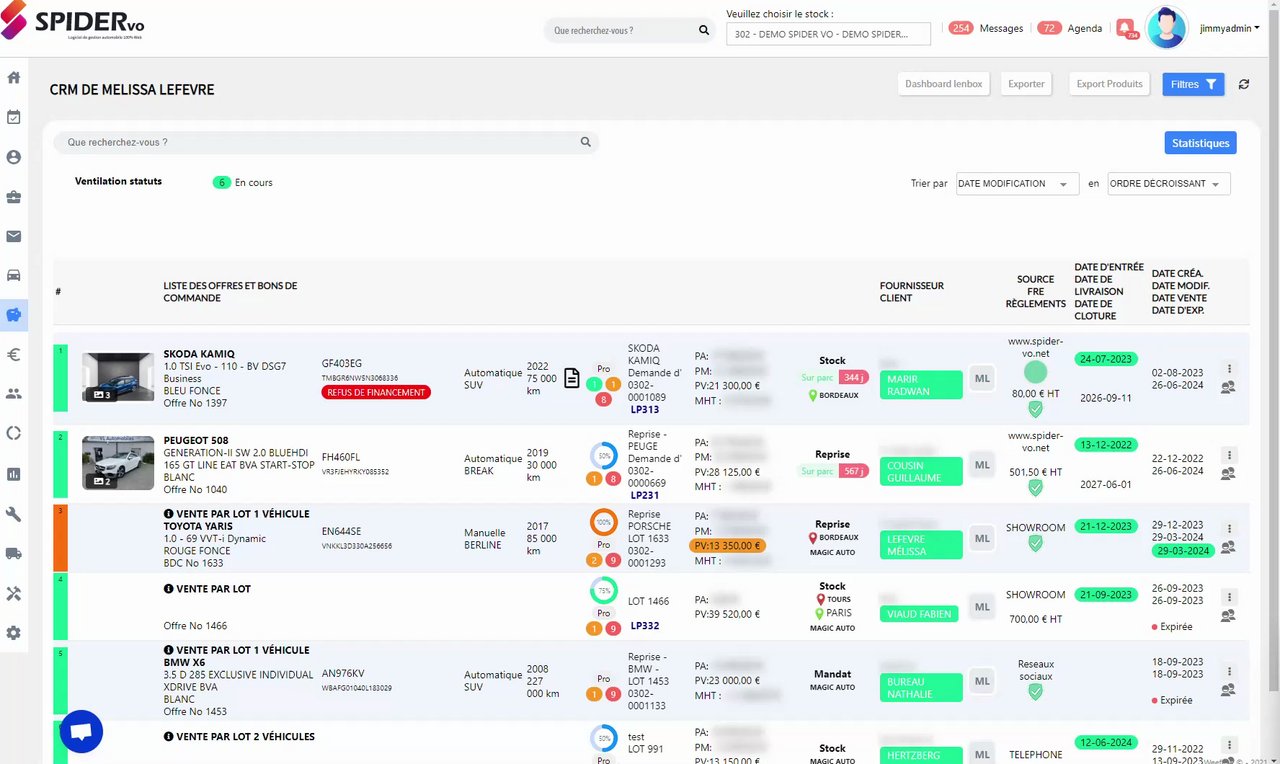Click assign-user icon on Offre No 1466 row
The height and width of the screenshot is (764, 1280).
(1228, 616)
